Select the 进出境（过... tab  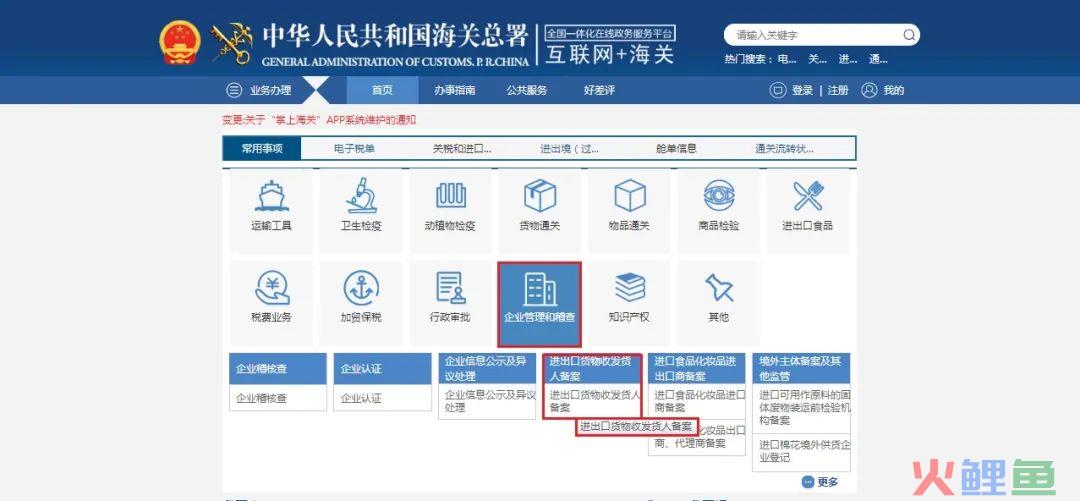(570, 148)
